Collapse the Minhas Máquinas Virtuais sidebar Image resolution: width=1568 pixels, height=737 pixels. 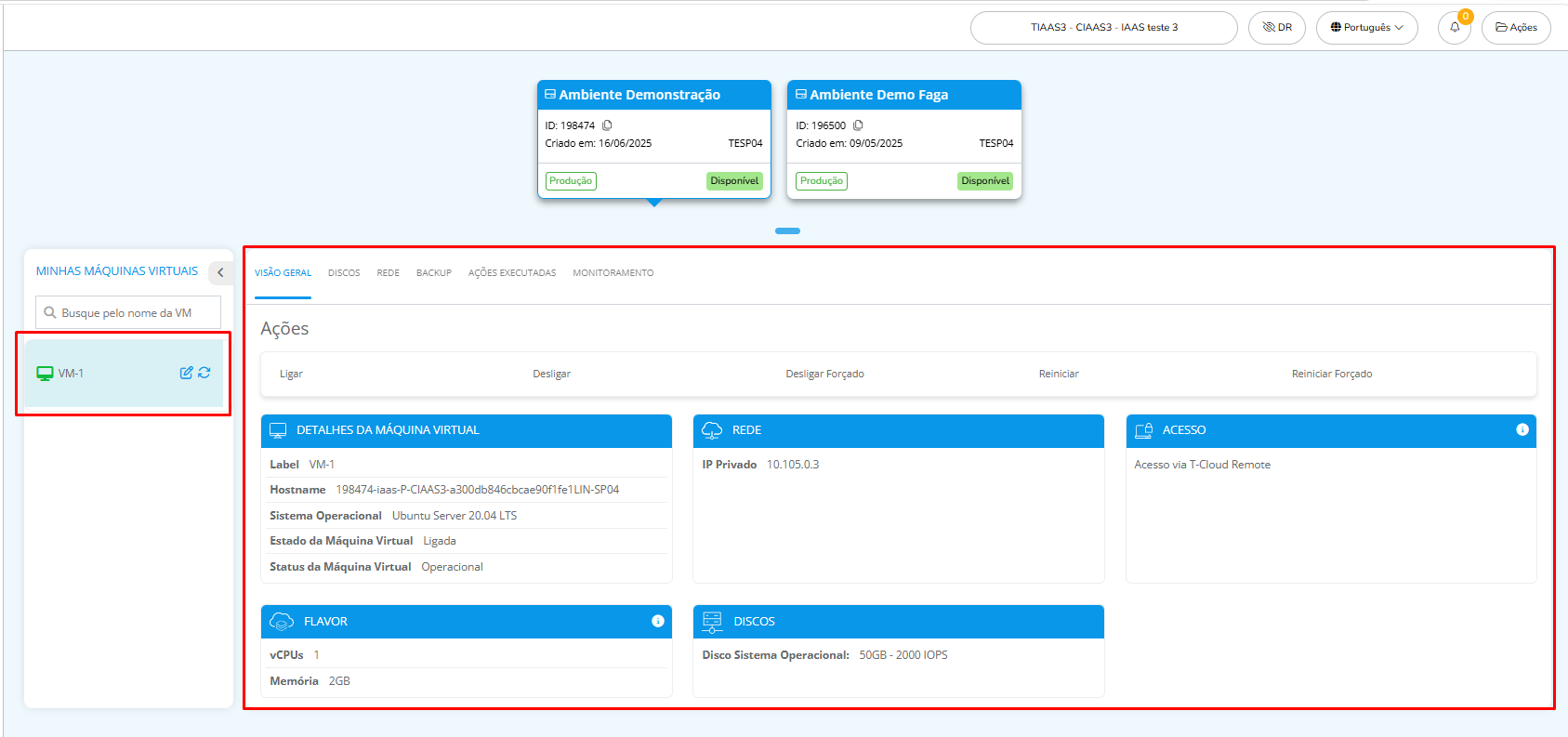click(220, 272)
